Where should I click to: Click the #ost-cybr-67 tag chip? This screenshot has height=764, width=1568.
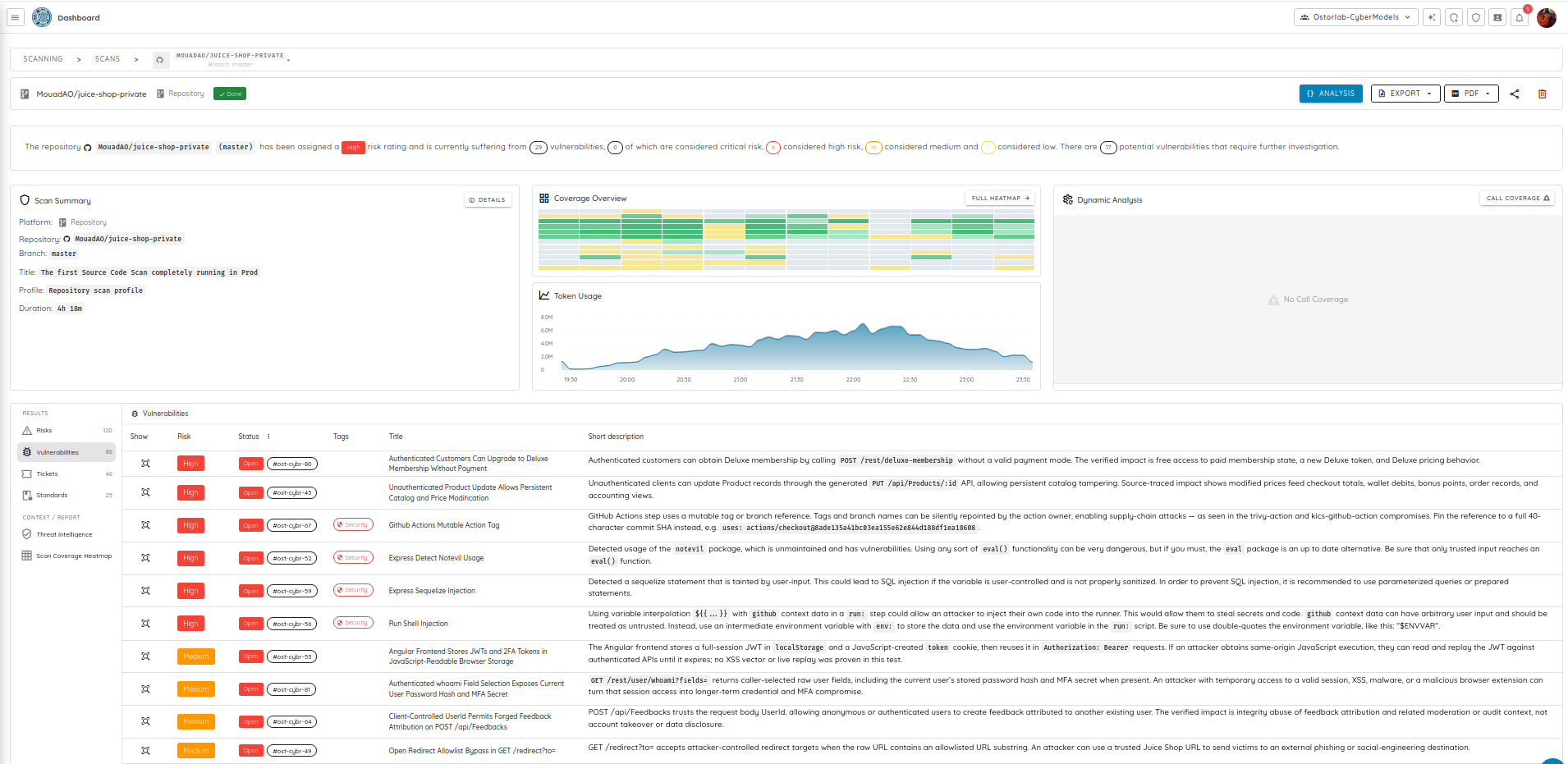coord(292,525)
